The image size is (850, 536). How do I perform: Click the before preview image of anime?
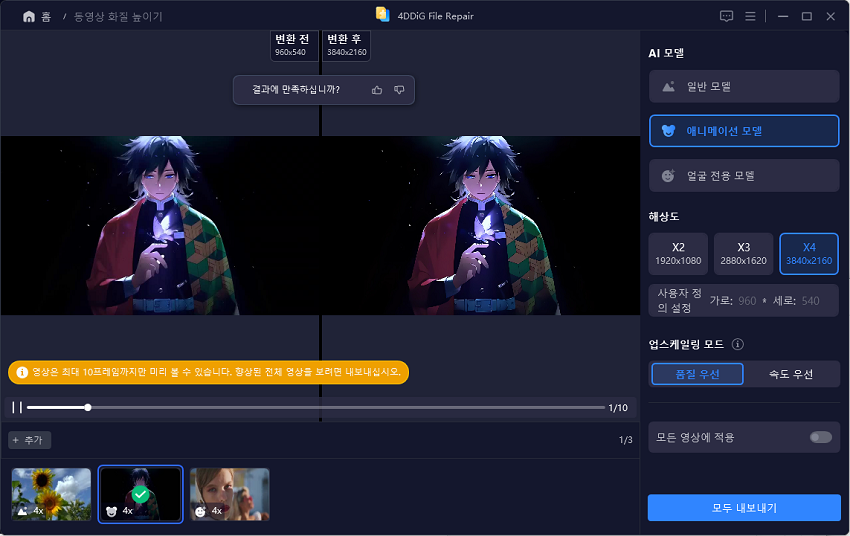(x=160, y=225)
